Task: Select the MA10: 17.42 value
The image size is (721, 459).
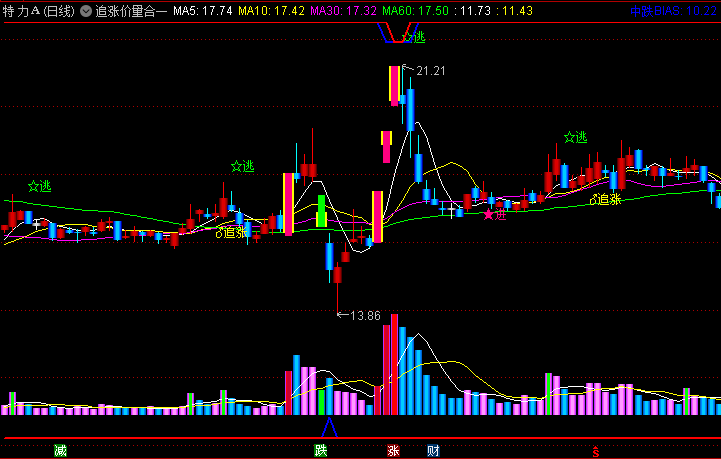Action: click(271, 11)
